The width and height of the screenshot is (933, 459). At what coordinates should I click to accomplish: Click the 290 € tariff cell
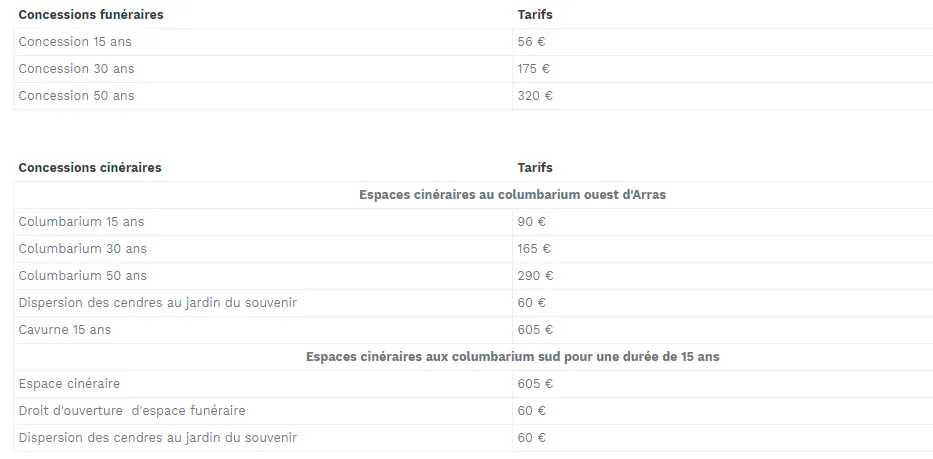[x=535, y=276]
